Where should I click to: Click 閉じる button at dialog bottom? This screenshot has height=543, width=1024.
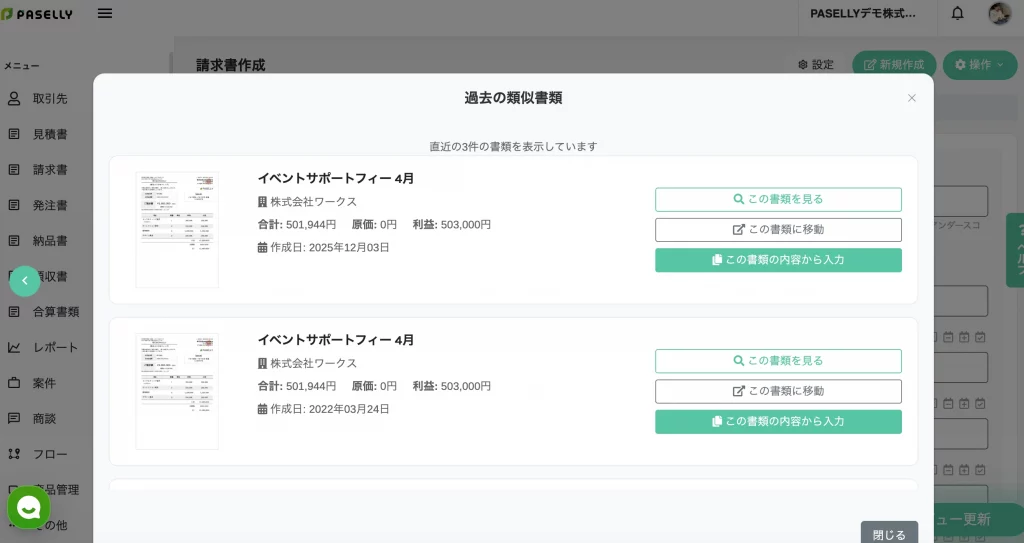point(888,533)
